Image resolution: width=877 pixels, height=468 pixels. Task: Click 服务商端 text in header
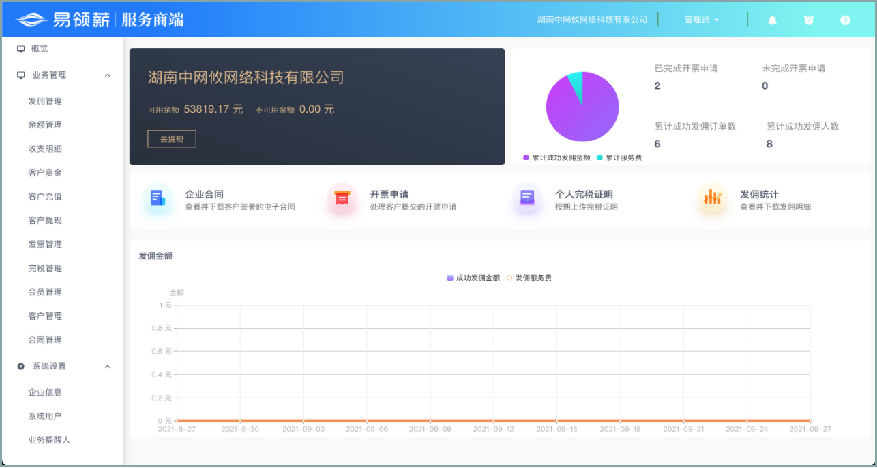coord(153,20)
